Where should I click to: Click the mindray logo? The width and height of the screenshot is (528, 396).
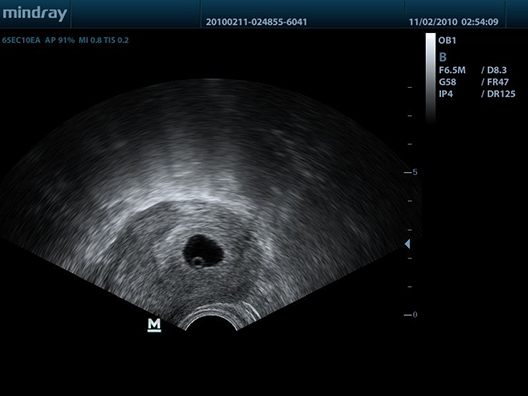coord(35,14)
